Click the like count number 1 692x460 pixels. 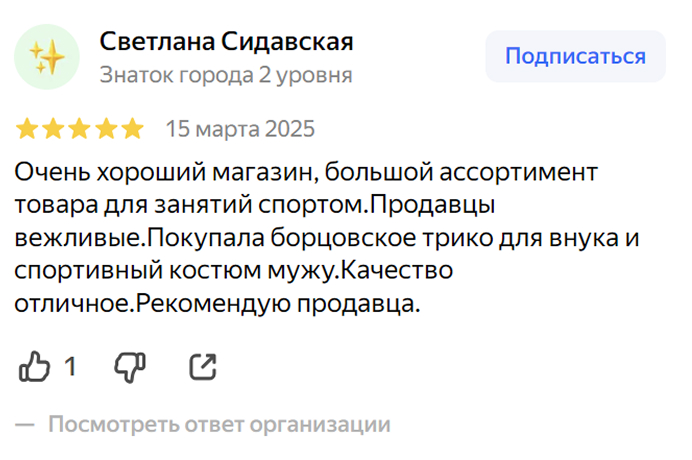click(70, 367)
